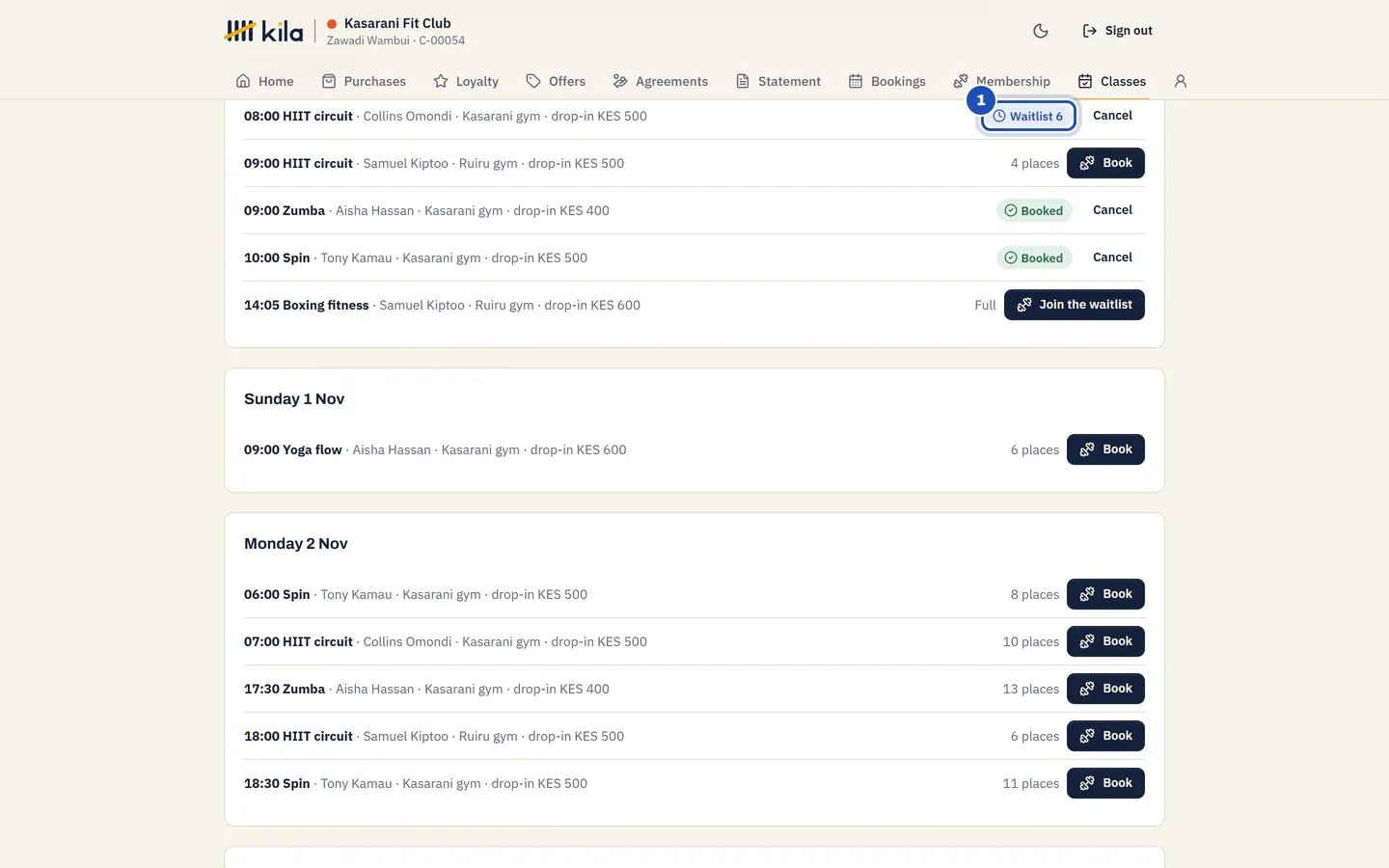1389x868 pixels.
Task: Go to the Loyalty tab
Action: point(466,81)
